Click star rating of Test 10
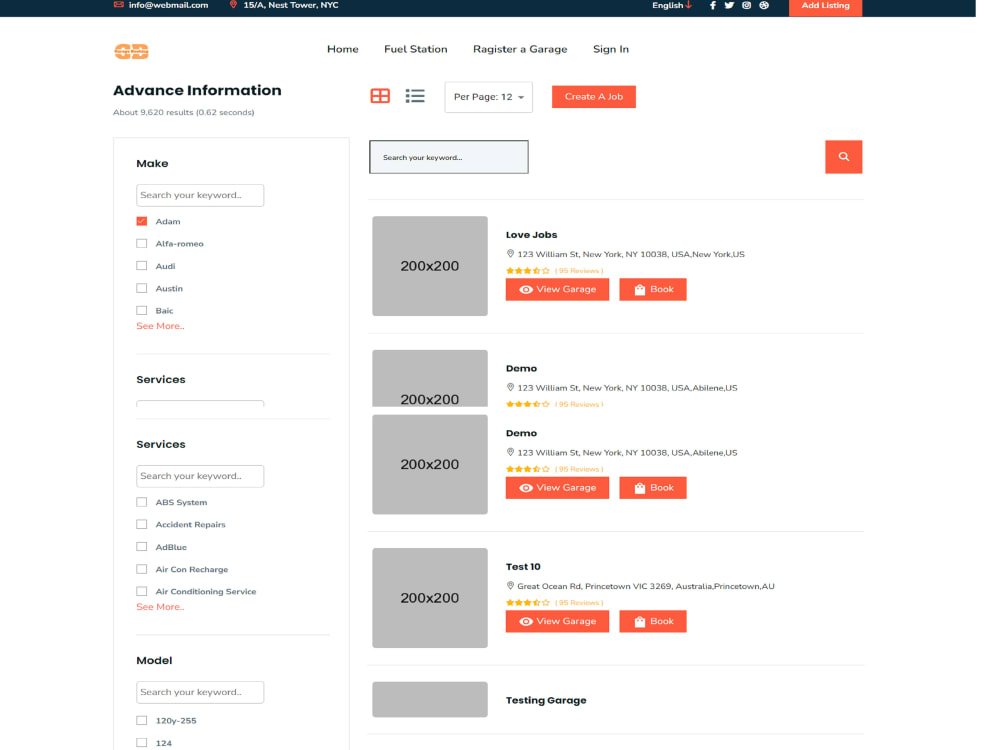The image size is (1000, 750). tap(527, 602)
